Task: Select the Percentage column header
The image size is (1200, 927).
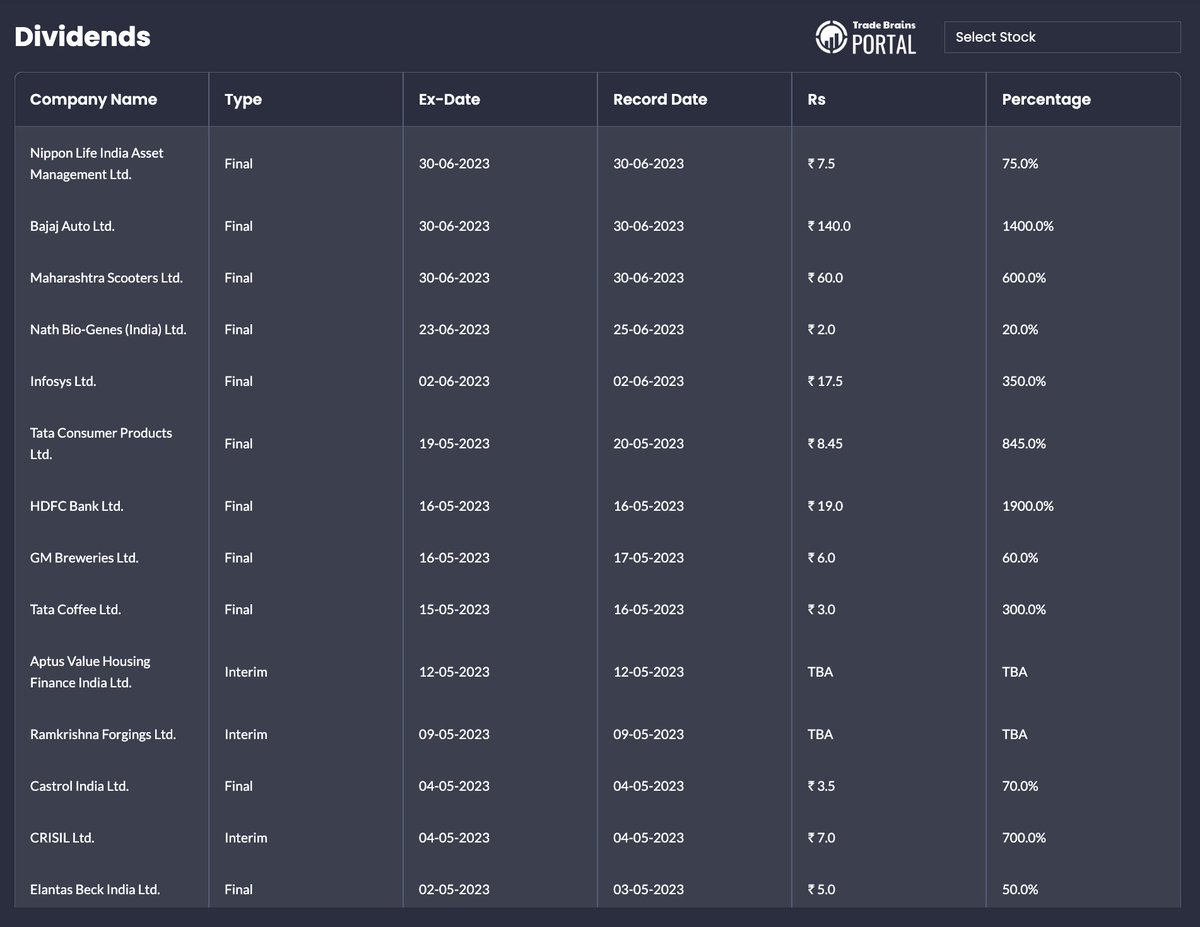Action: click(1046, 99)
